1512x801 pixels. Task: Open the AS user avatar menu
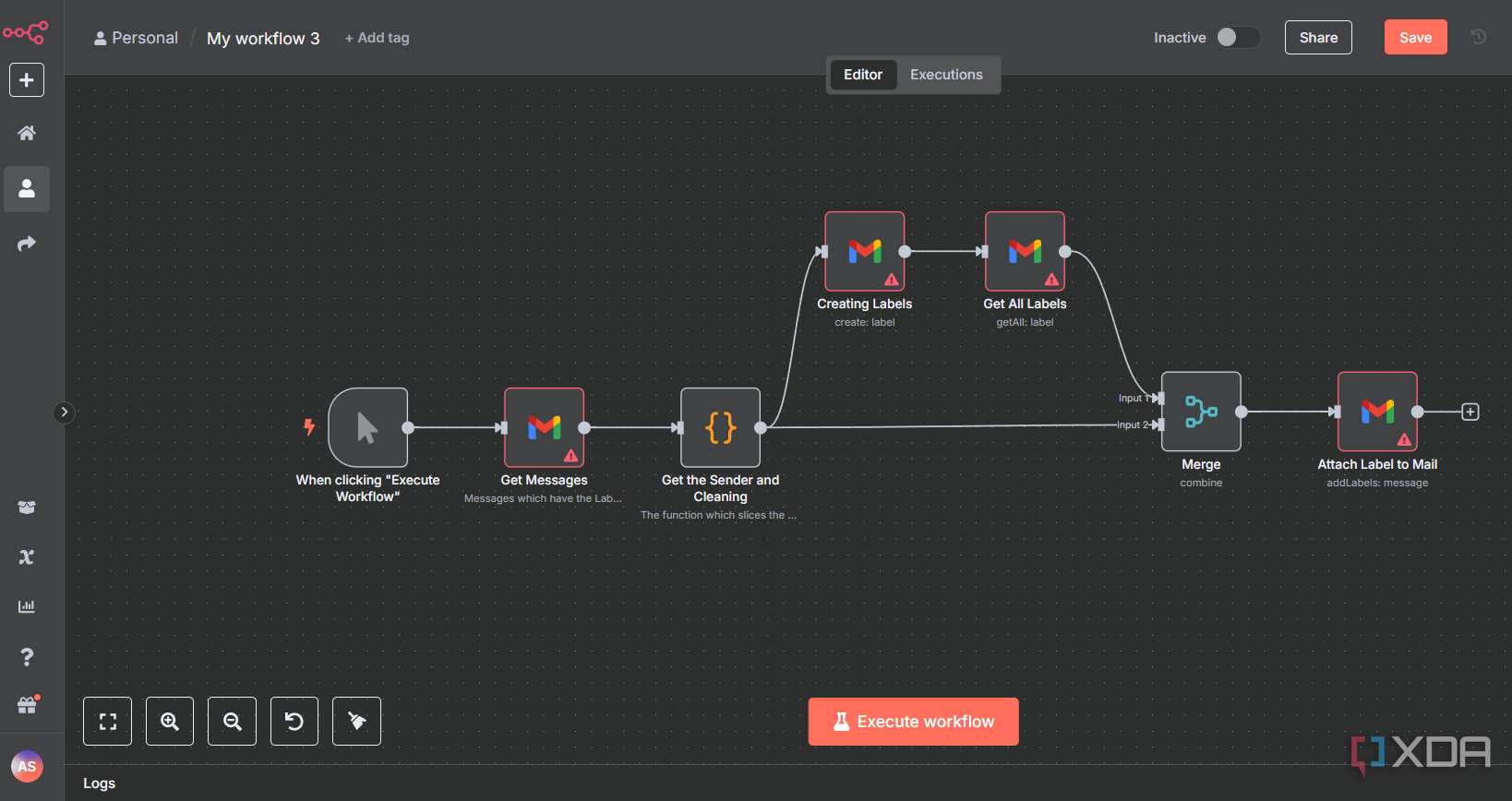tap(27, 766)
